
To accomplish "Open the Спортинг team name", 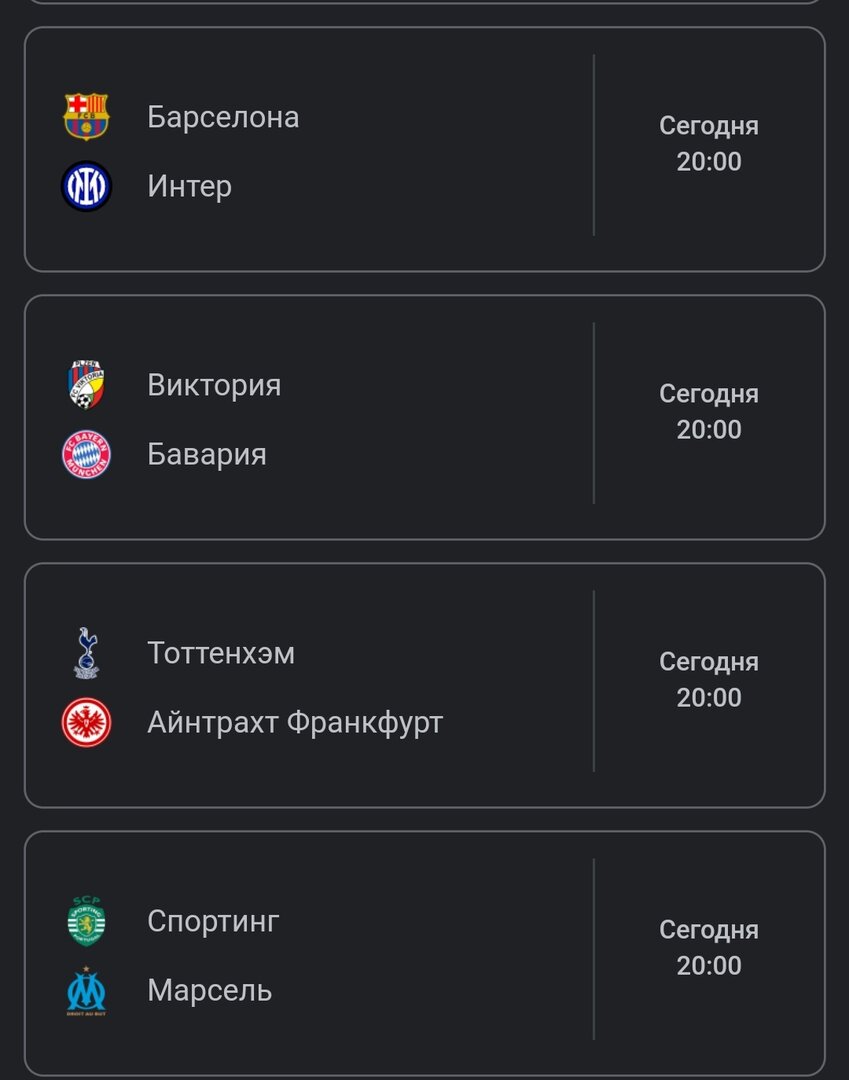I will pyautogui.click(x=213, y=921).
